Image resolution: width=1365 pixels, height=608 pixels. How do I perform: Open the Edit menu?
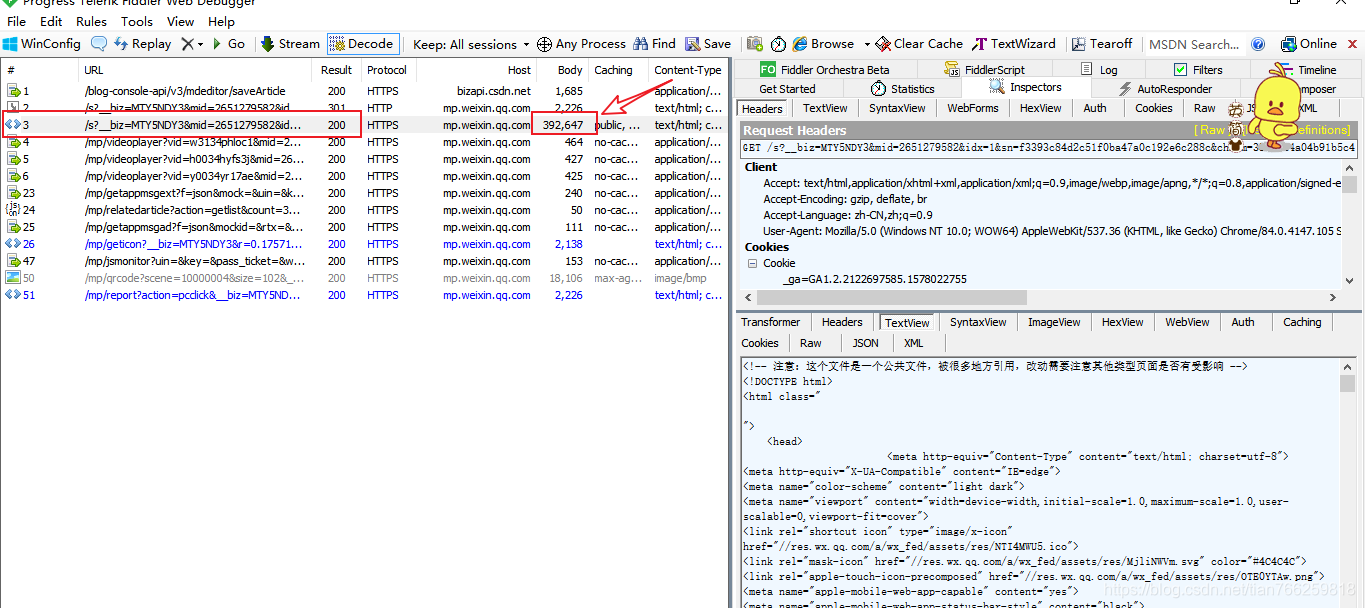coord(51,21)
